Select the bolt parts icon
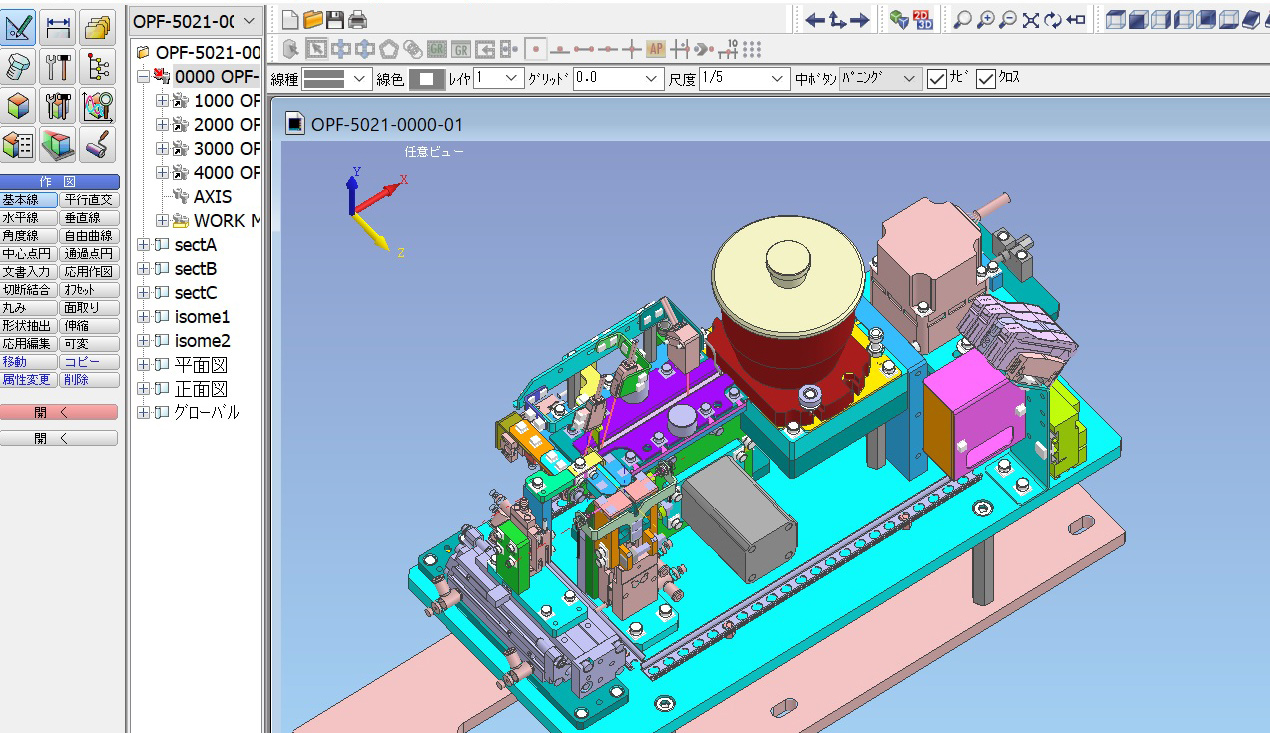 [19, 67]
